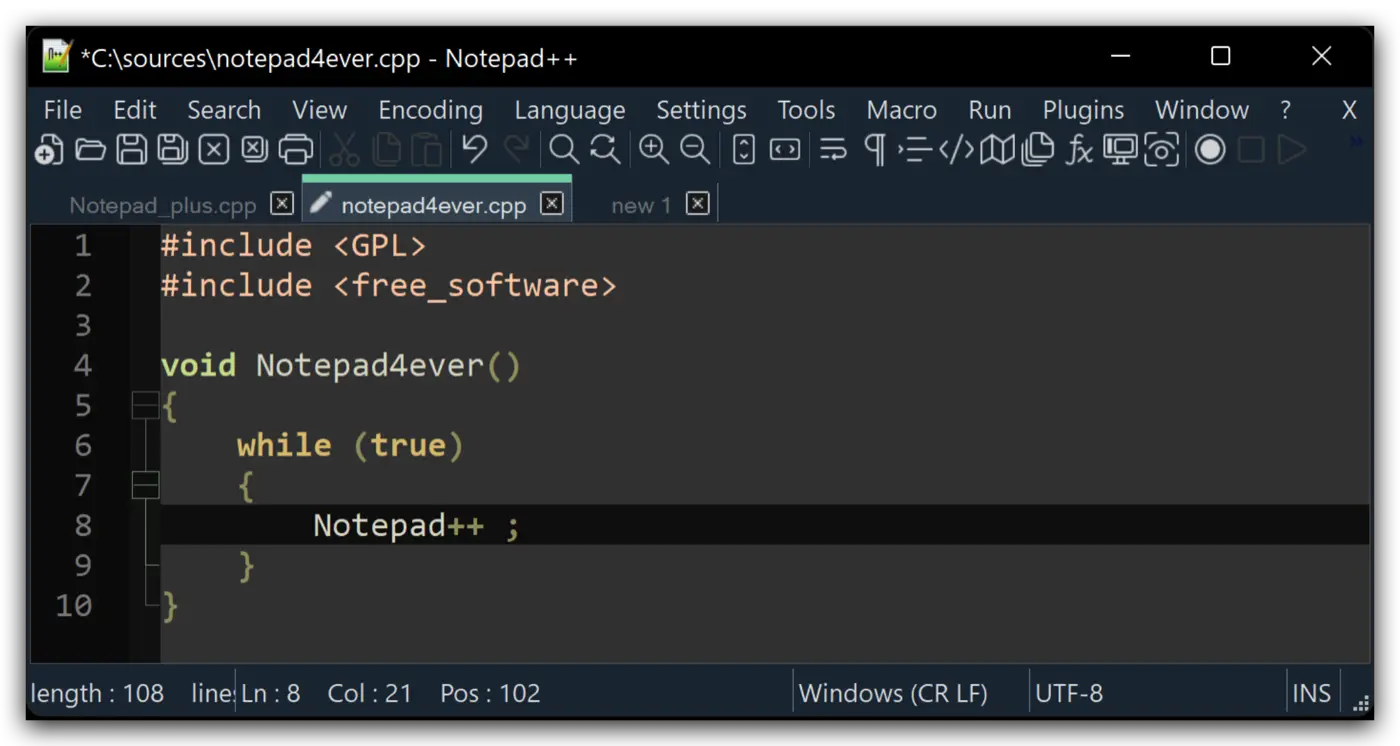Viewport: 1400px width, 746px height.
Task: Click the Zoom In toolbar icon
Action: [654, 150]
